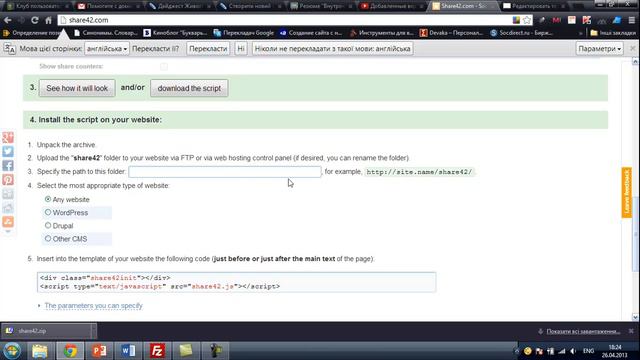Click the Pinterest share icon in sidebar

(x=8, y=180)
